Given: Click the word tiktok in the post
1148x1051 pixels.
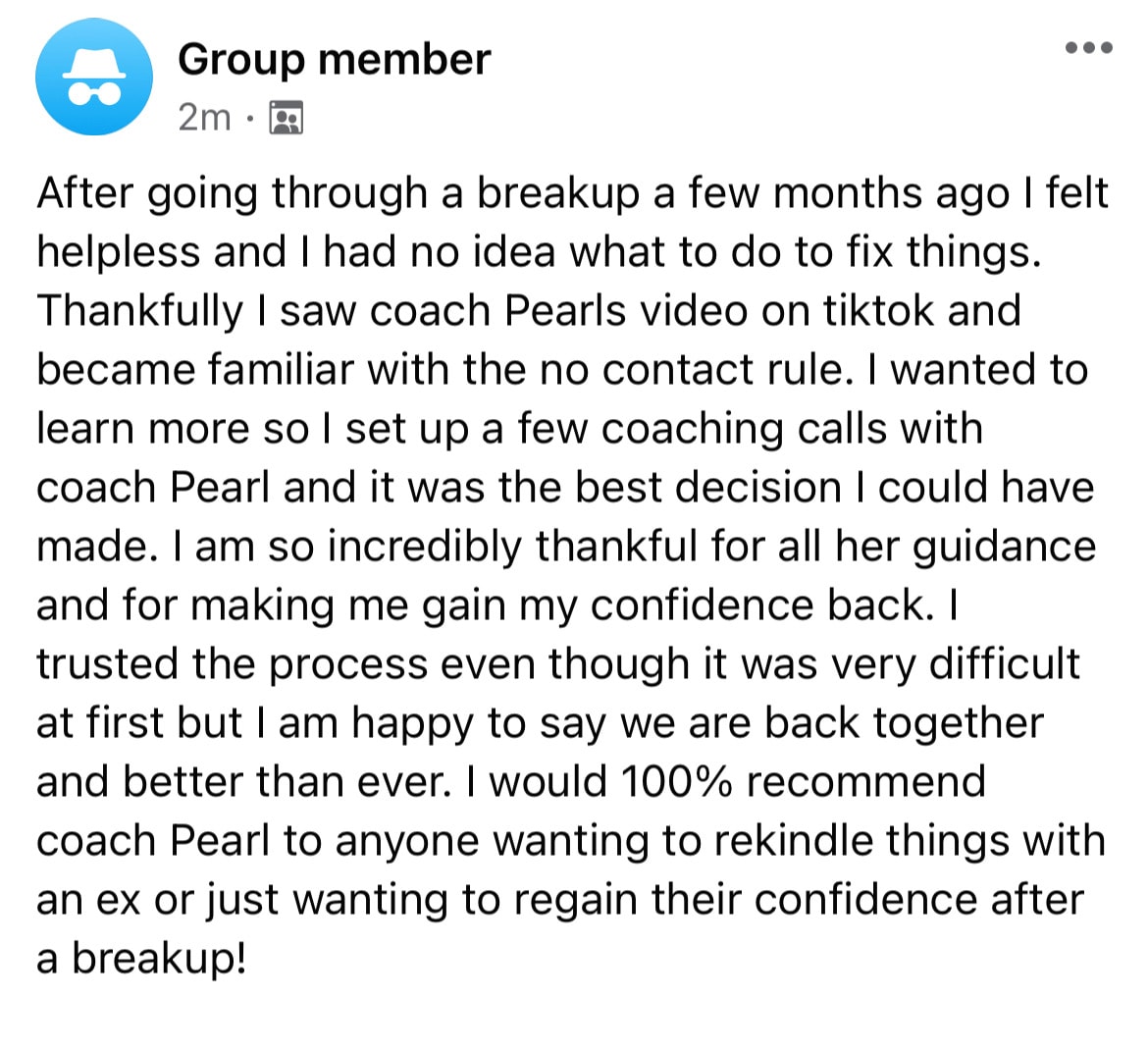Looking at the screenshot, I should 879,310.
